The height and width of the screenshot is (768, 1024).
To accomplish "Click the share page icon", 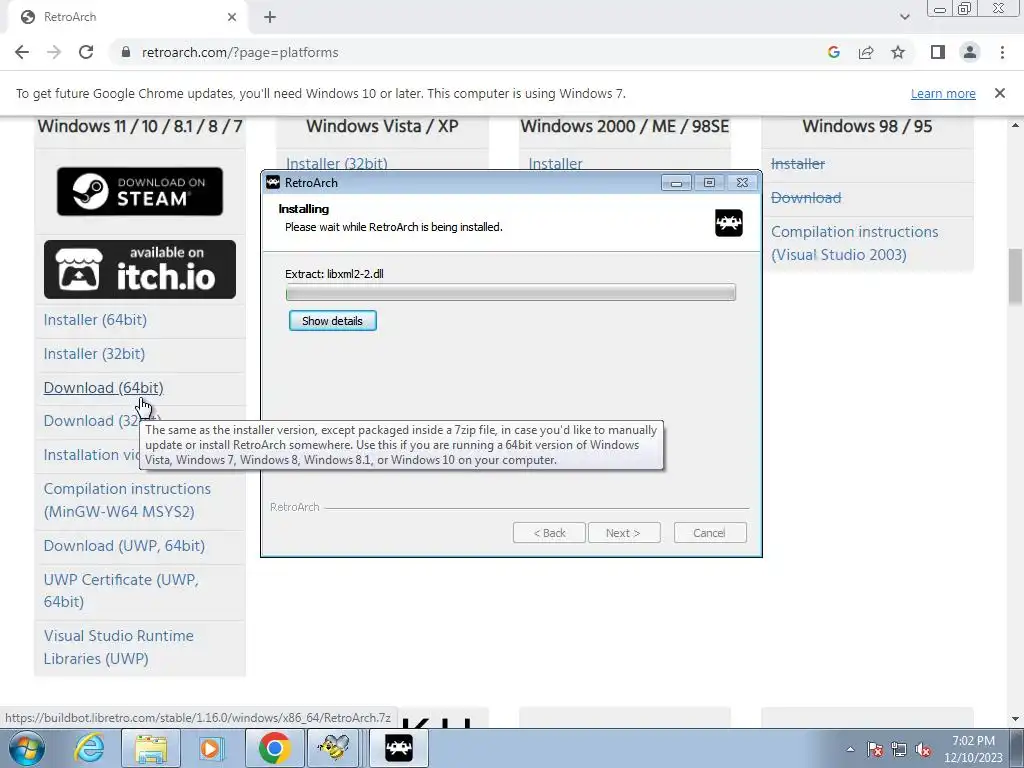I will [x=866, y=52].
